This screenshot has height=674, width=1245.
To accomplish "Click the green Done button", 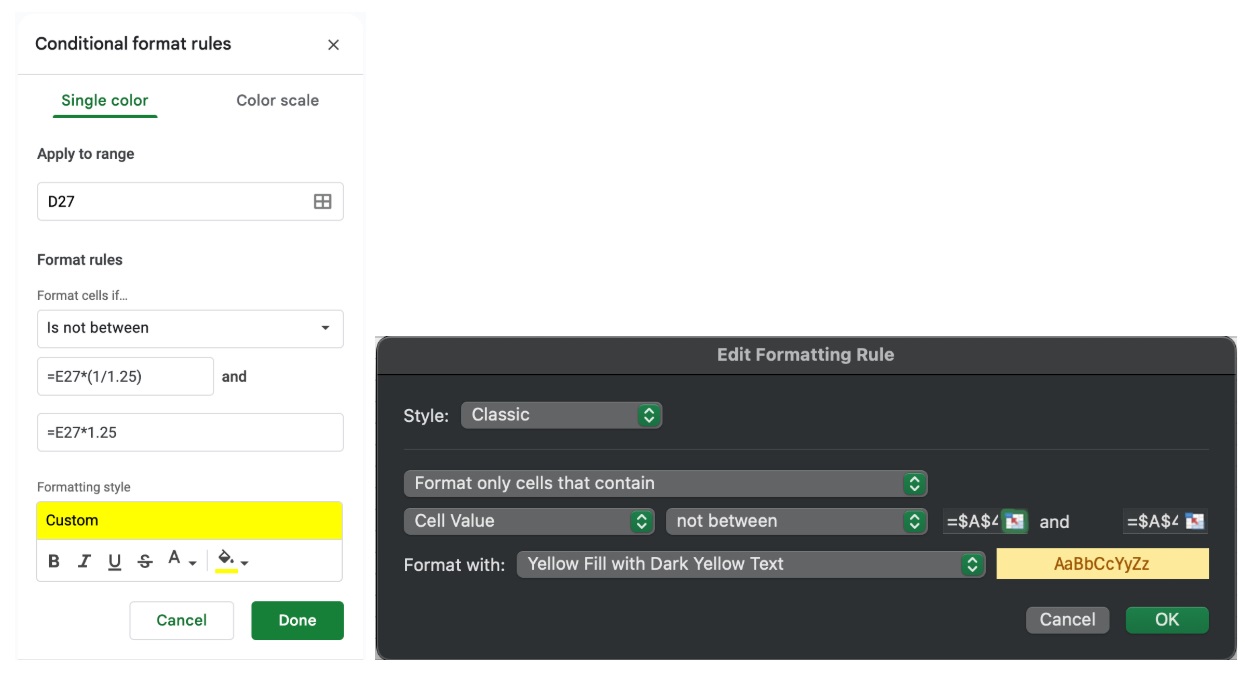I will (x=297, y=620).
